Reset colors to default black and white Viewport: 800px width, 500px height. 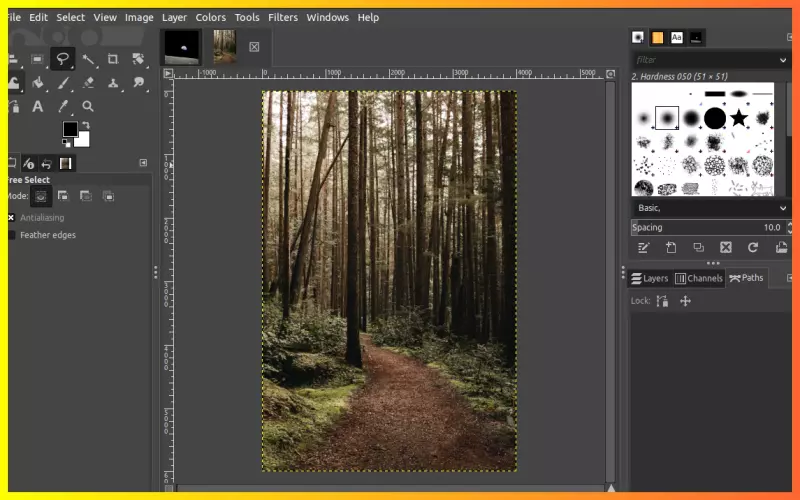click(x=66, y=143)
